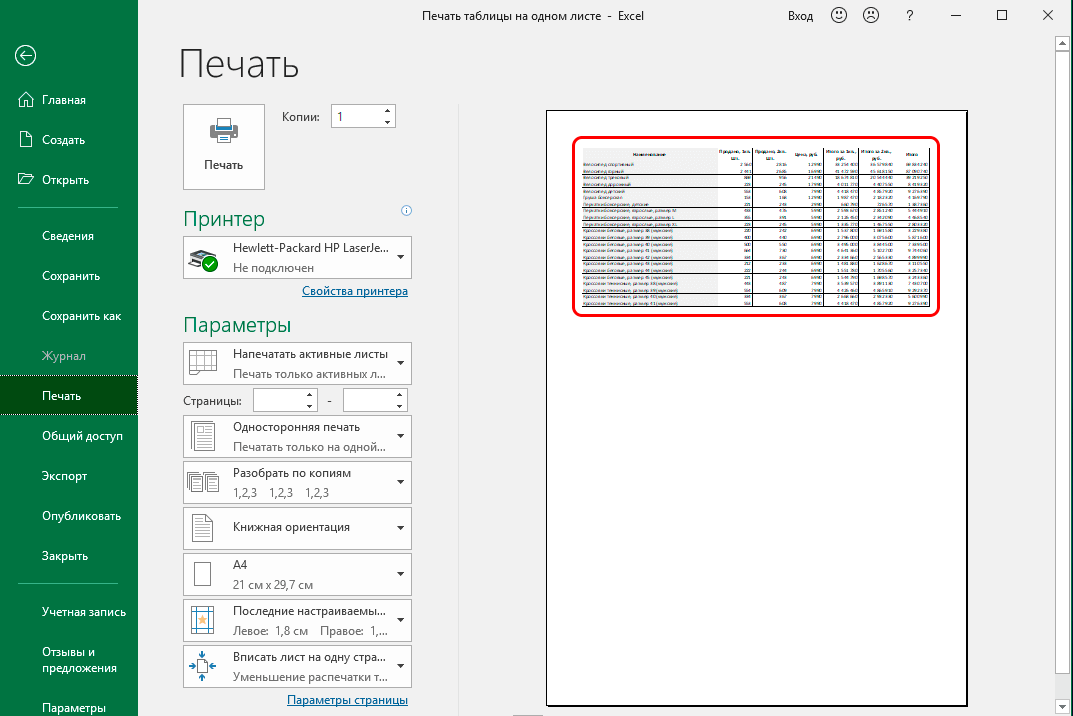Expand the Односторонняя печать dropdown
This screenshot has height=716, width=1073.
[298, 436]
